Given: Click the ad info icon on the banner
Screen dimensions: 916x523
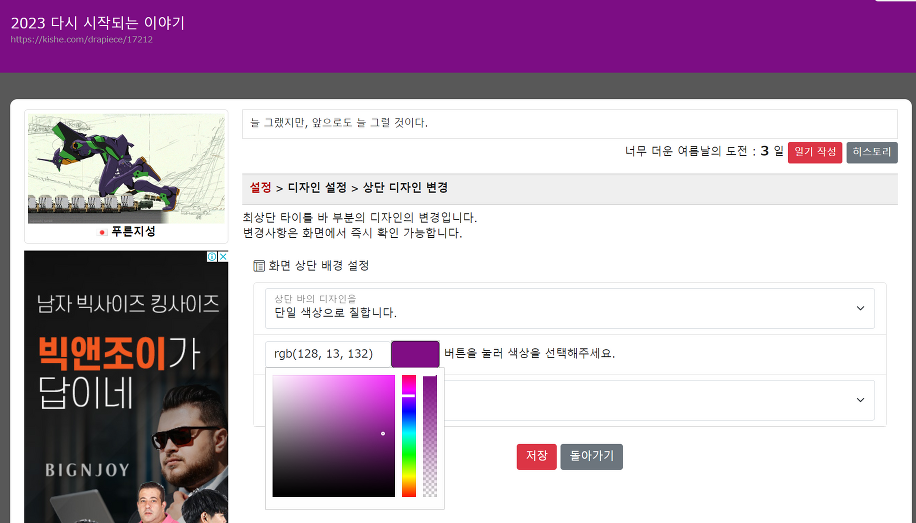Looking at the screenshot, I should tap(211, 257).
